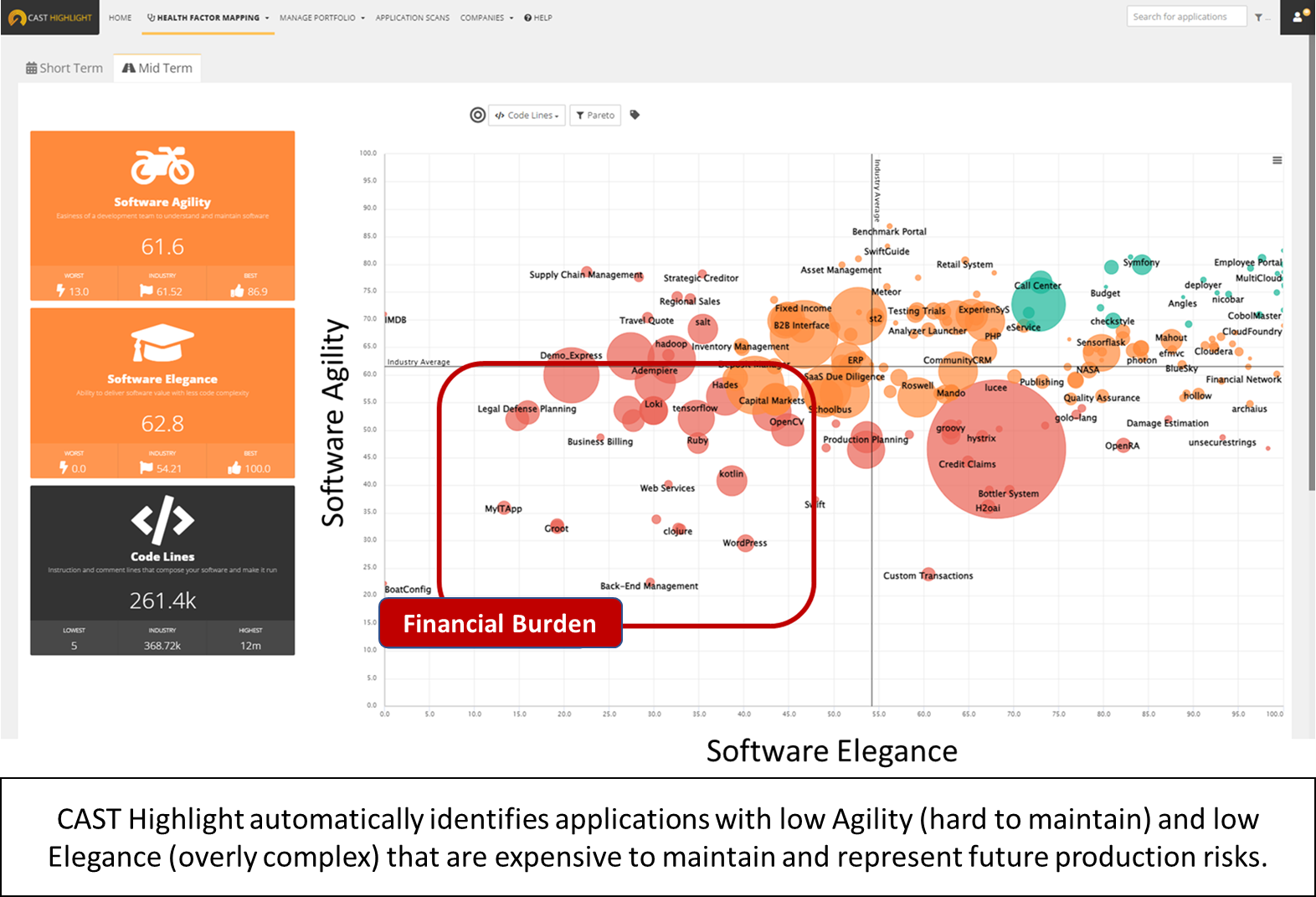
Task: Open the user account icon
Action: tap(1298, 17)
